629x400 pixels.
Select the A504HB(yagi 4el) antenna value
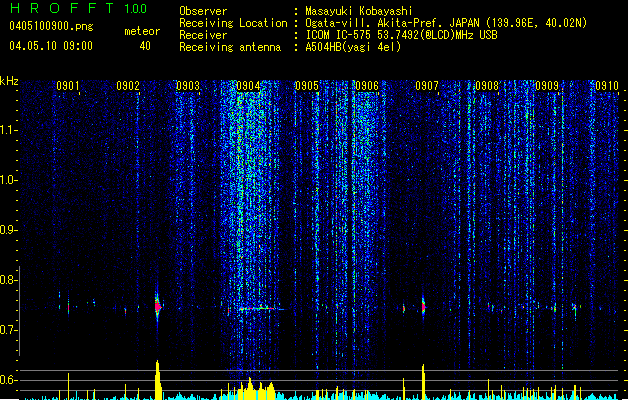353,47
